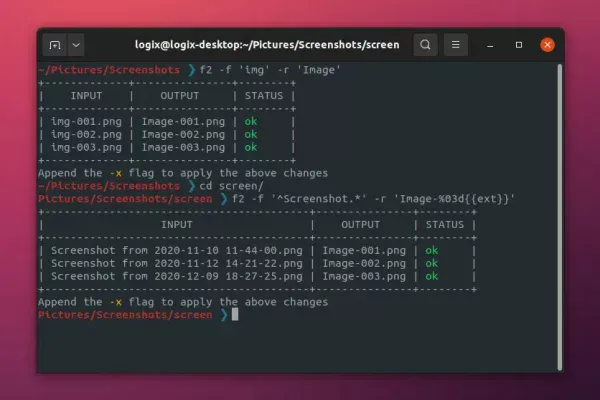Minimize the terminal window
The height and width of the screenshot is (400, 600).
(x=490, y=45)
